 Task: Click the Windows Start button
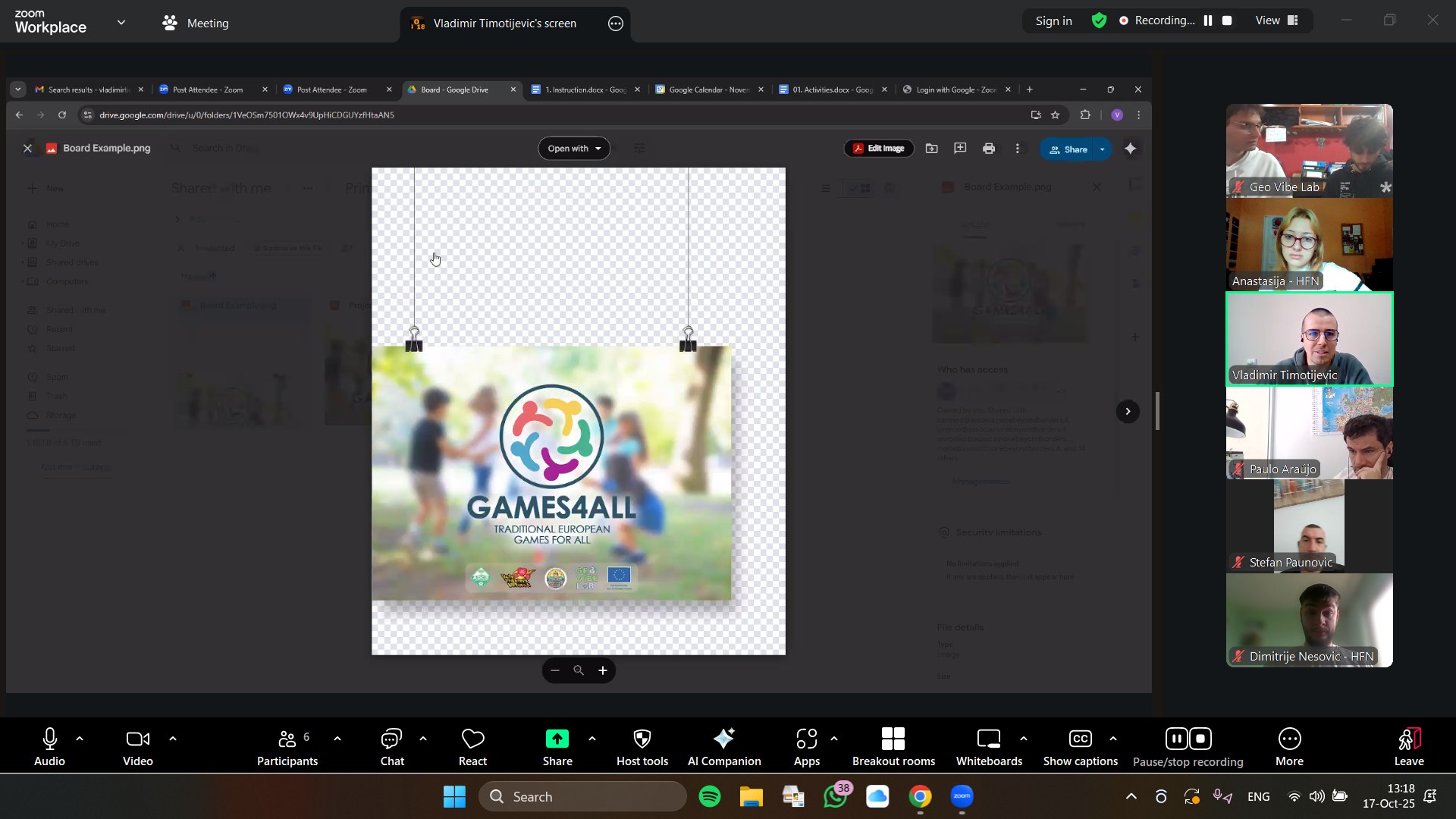(454, 796)
